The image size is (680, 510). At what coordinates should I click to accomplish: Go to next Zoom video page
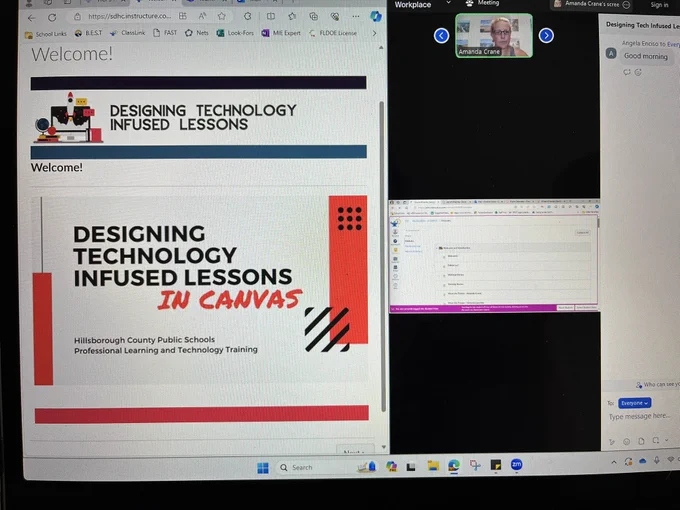[x=546, y=36]
